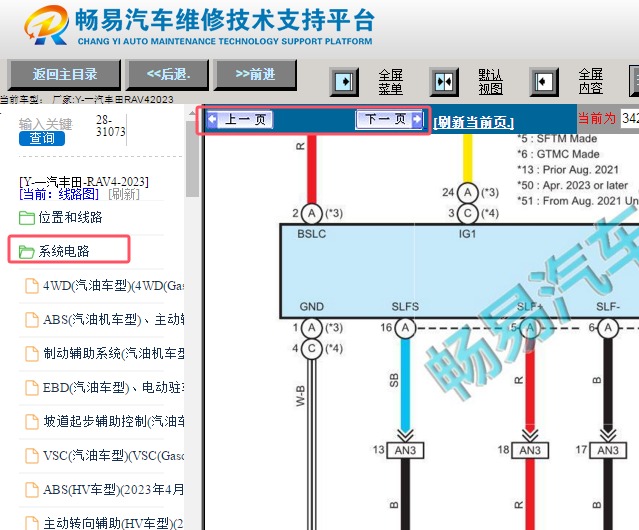Viewport: 639px width, 530px height.
Task: Open 制动辅助系统(汽油机车型) document
Action: (114, 354)
